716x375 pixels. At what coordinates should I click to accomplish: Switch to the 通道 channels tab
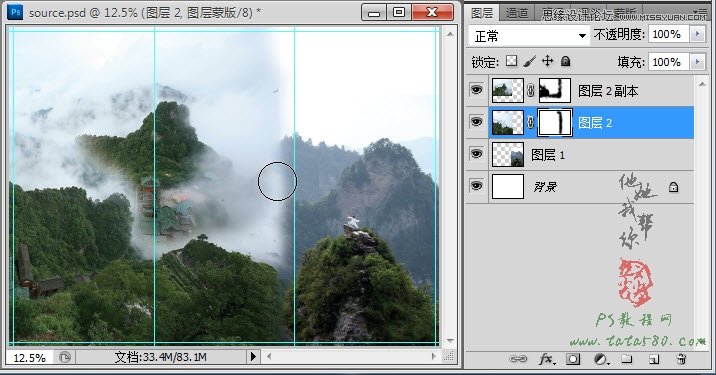pos(516,14)
